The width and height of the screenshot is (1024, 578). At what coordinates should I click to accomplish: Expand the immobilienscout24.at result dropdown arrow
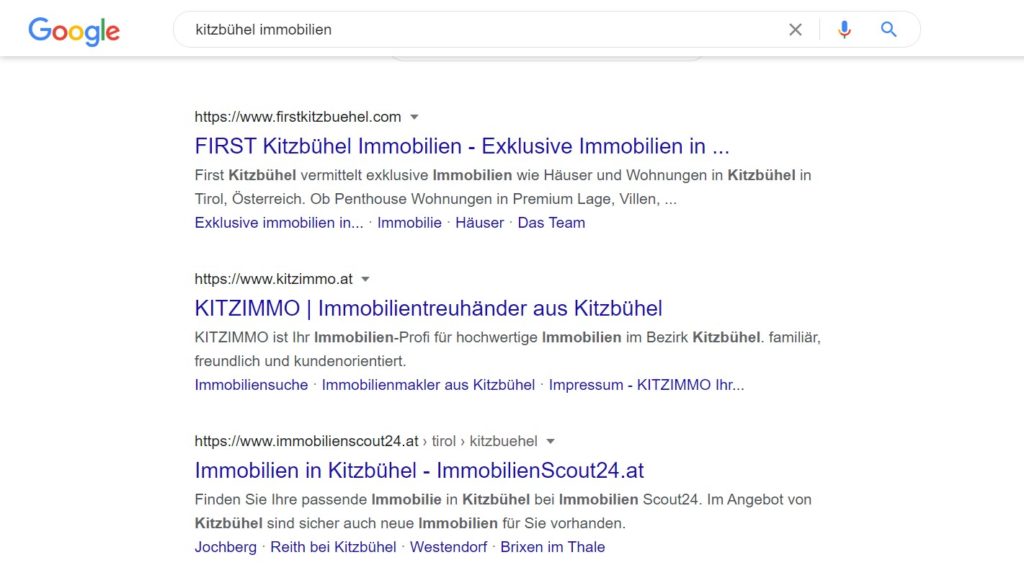pos(550,441)
